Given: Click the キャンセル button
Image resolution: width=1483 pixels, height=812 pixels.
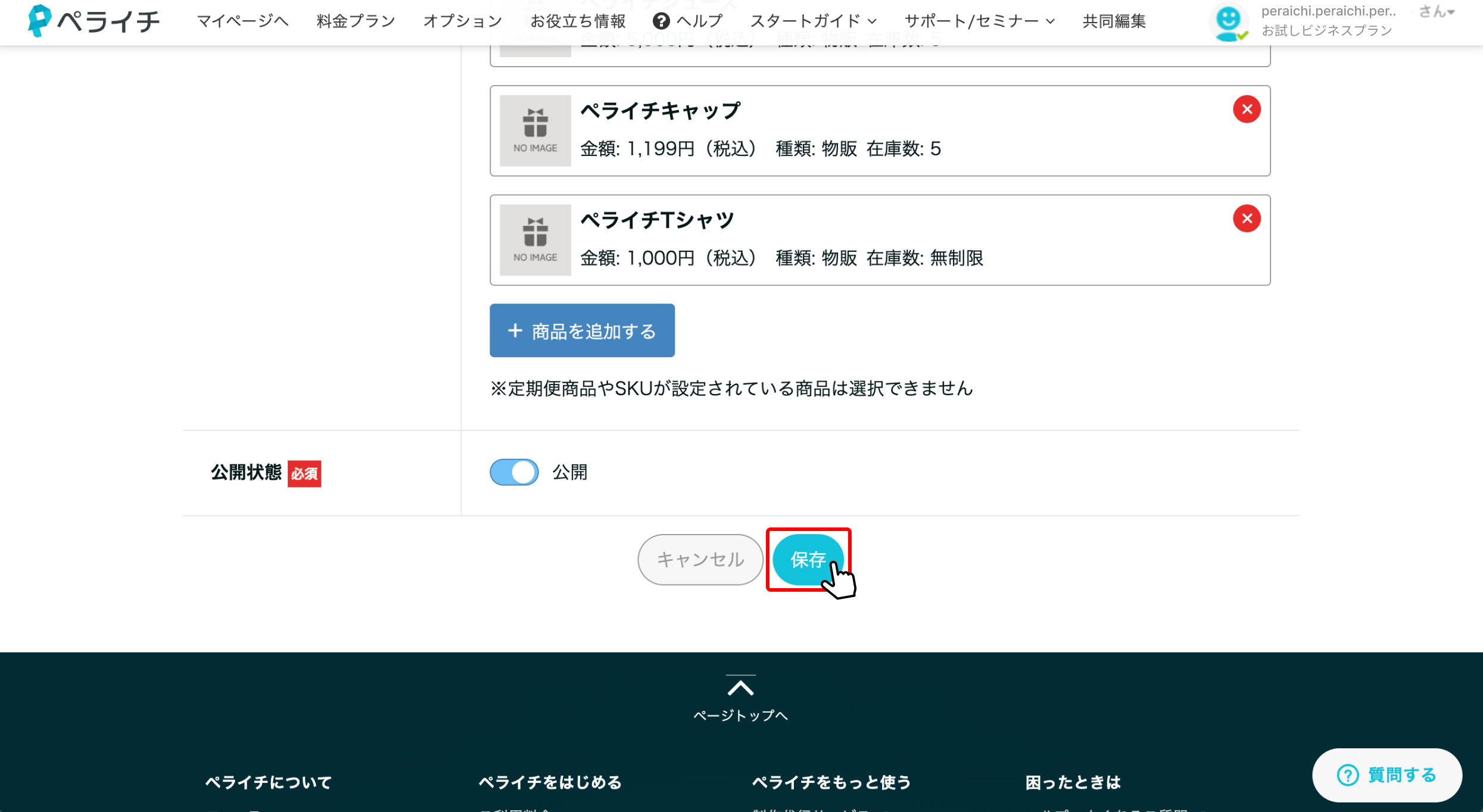Looking at the screenshot, I should [700, 560].
